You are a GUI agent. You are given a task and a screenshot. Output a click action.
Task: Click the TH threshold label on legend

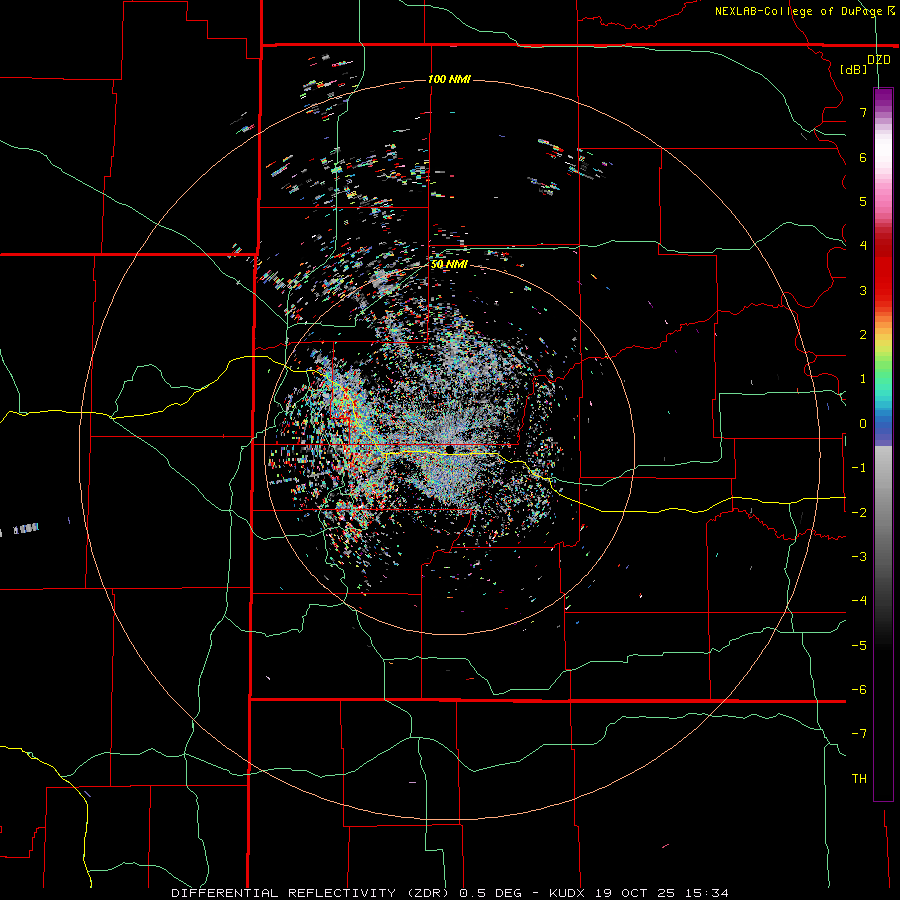click(x=859, y=778)
